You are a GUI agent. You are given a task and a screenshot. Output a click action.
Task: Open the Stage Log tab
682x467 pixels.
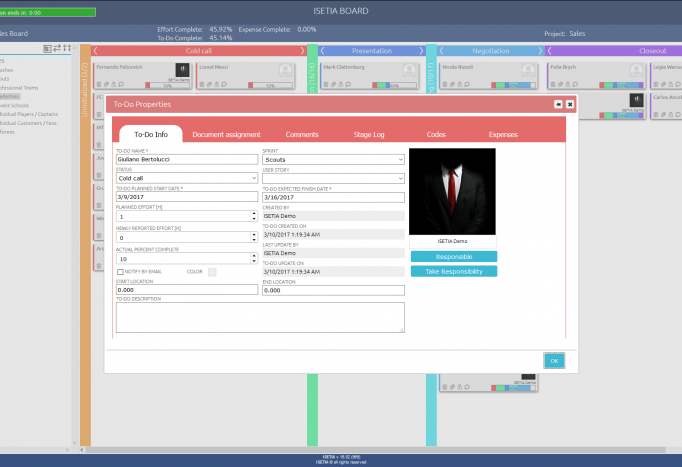(371, 134)
